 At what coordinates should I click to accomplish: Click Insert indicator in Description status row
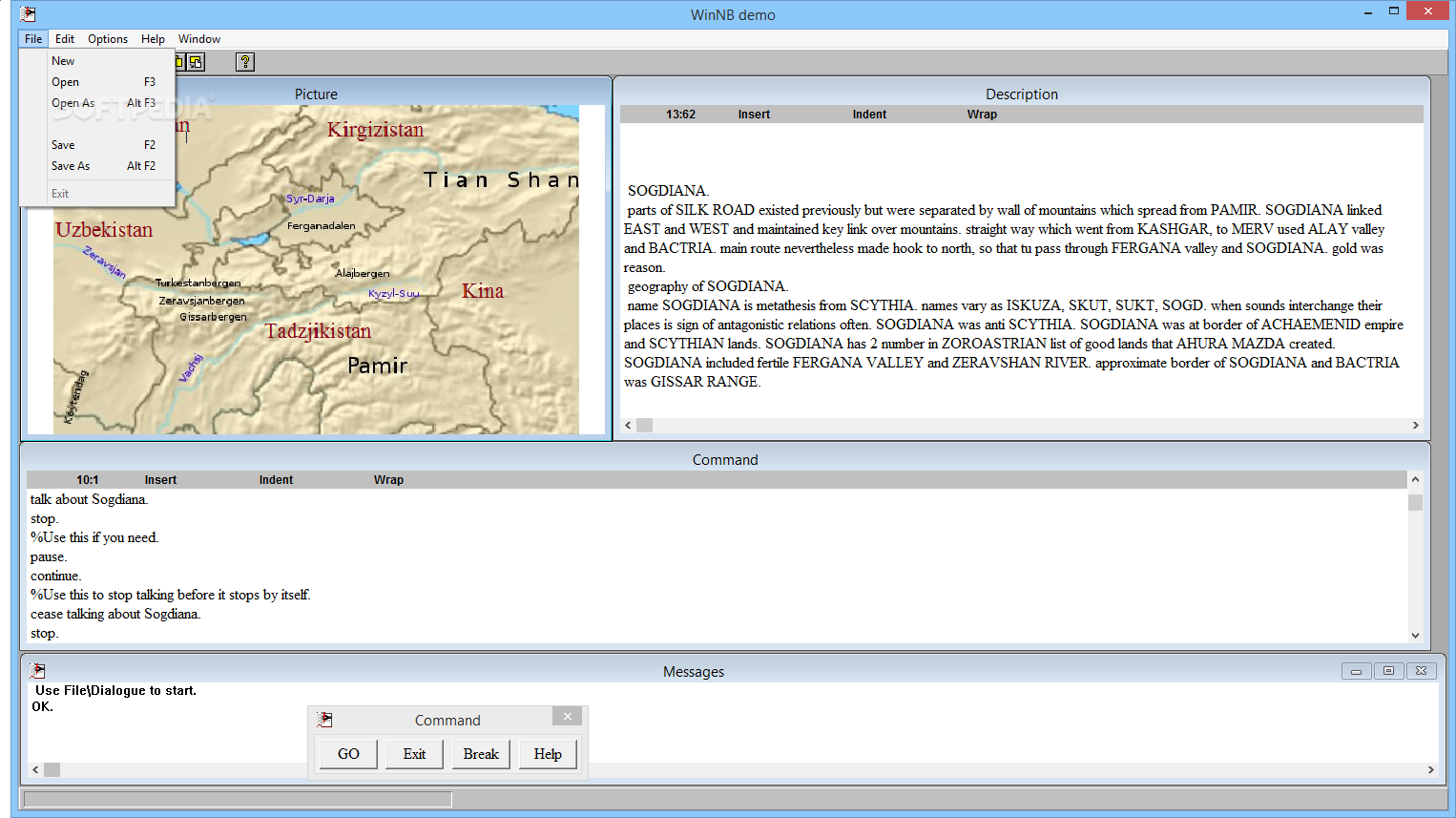tap(754, 115)
